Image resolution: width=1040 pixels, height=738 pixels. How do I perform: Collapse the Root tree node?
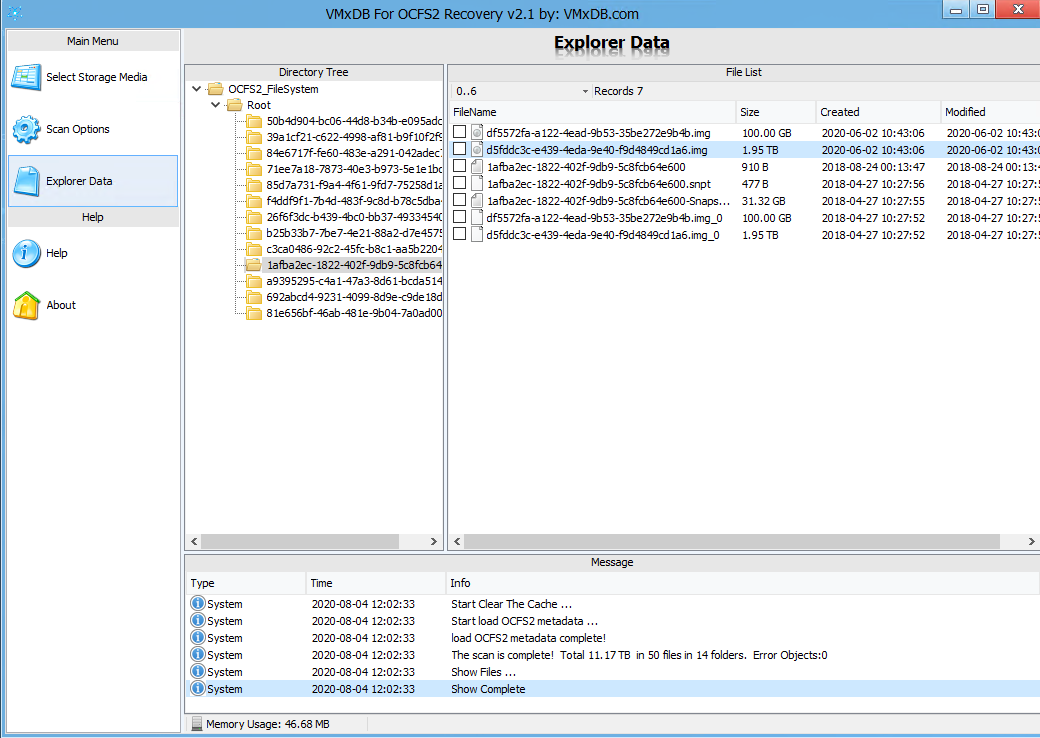coord(216,105)
